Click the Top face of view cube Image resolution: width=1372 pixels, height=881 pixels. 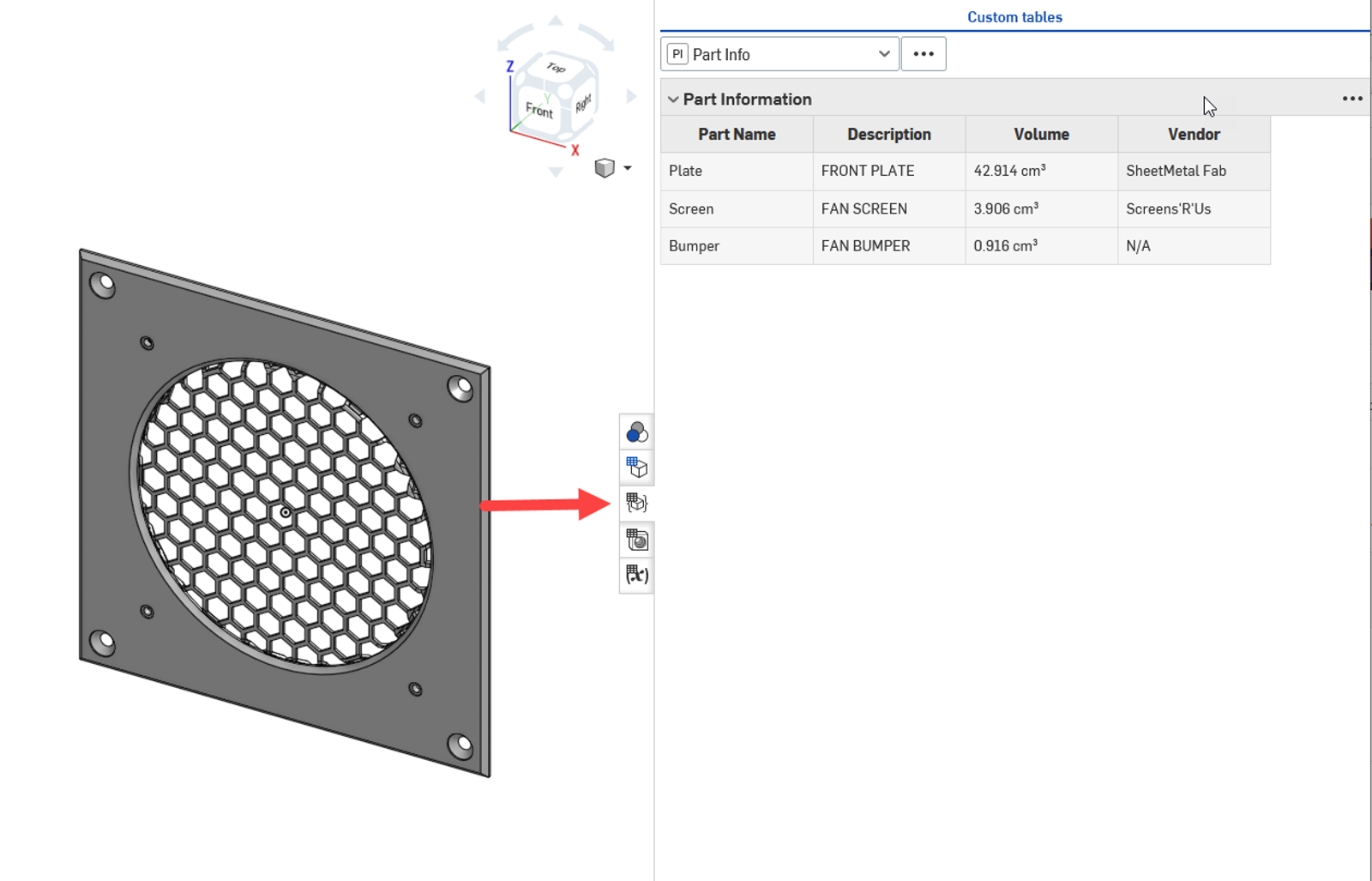tap(557, 68)
